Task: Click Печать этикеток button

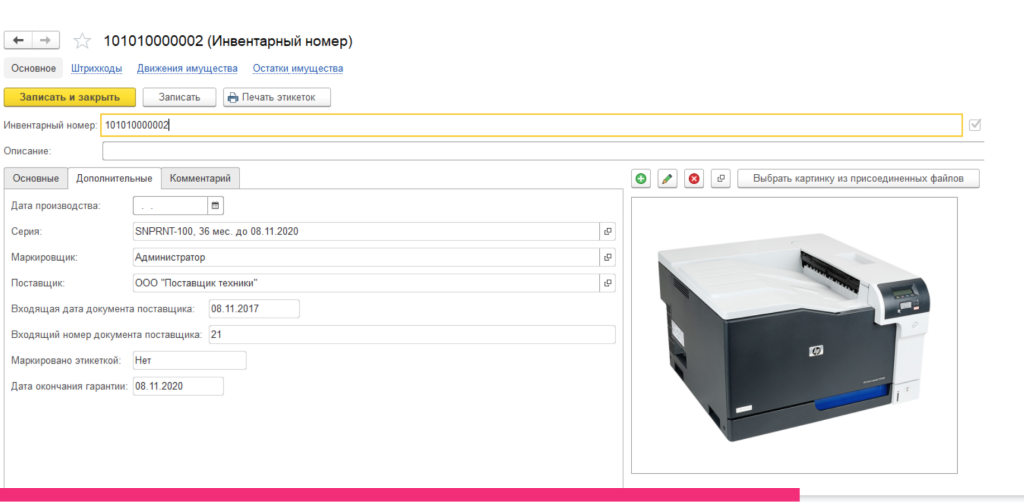Action: [277, 97]
